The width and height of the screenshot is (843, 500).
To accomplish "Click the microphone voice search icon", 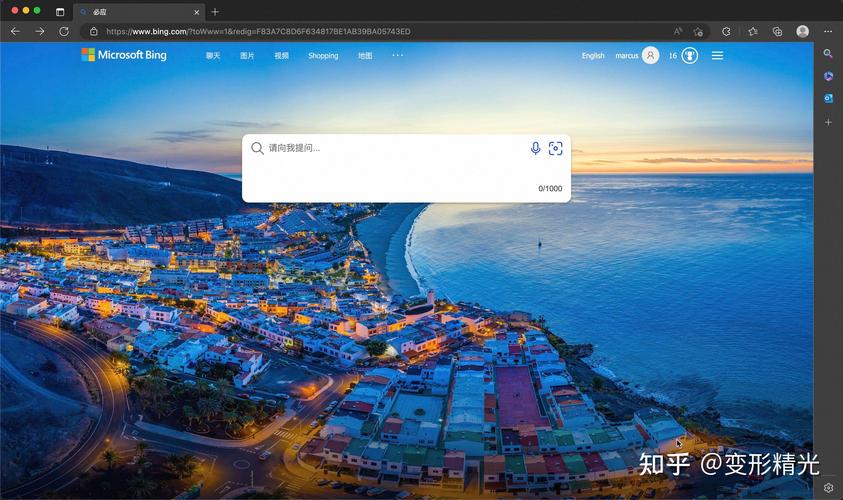I will (535, 148).
